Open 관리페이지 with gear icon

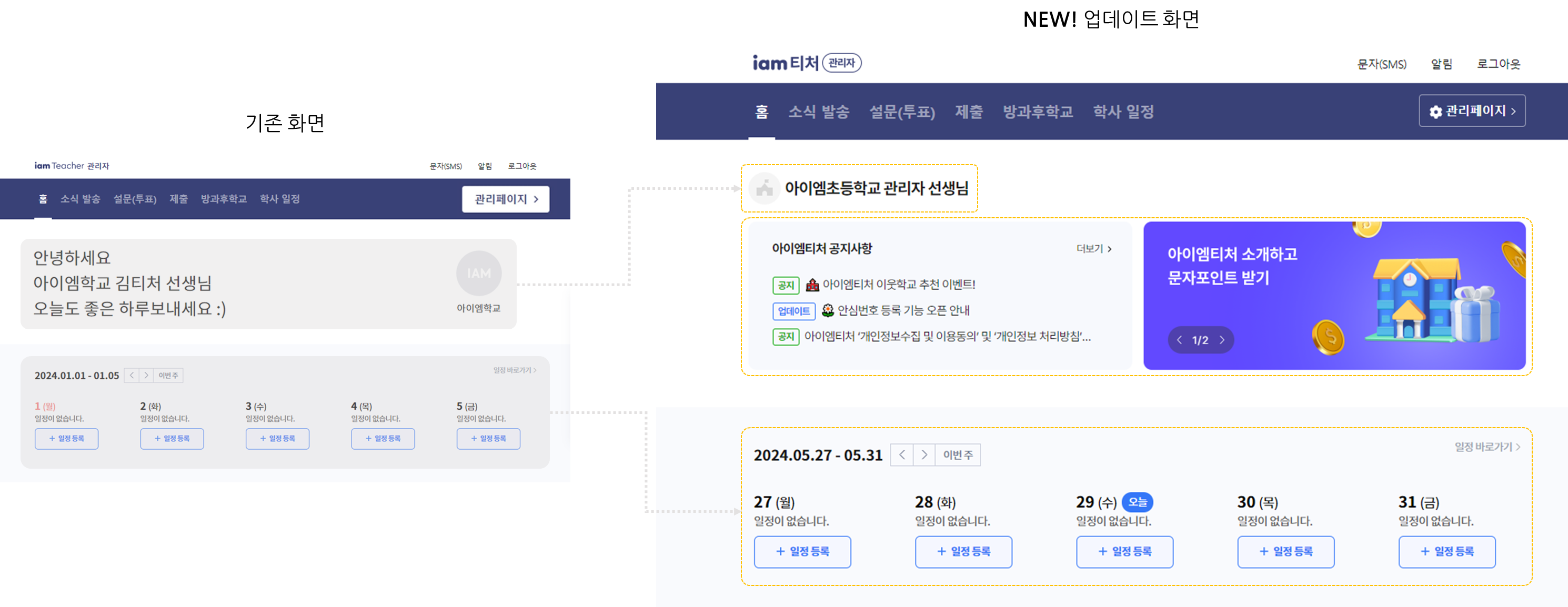pyautogui.click(x=1472, y=110)
